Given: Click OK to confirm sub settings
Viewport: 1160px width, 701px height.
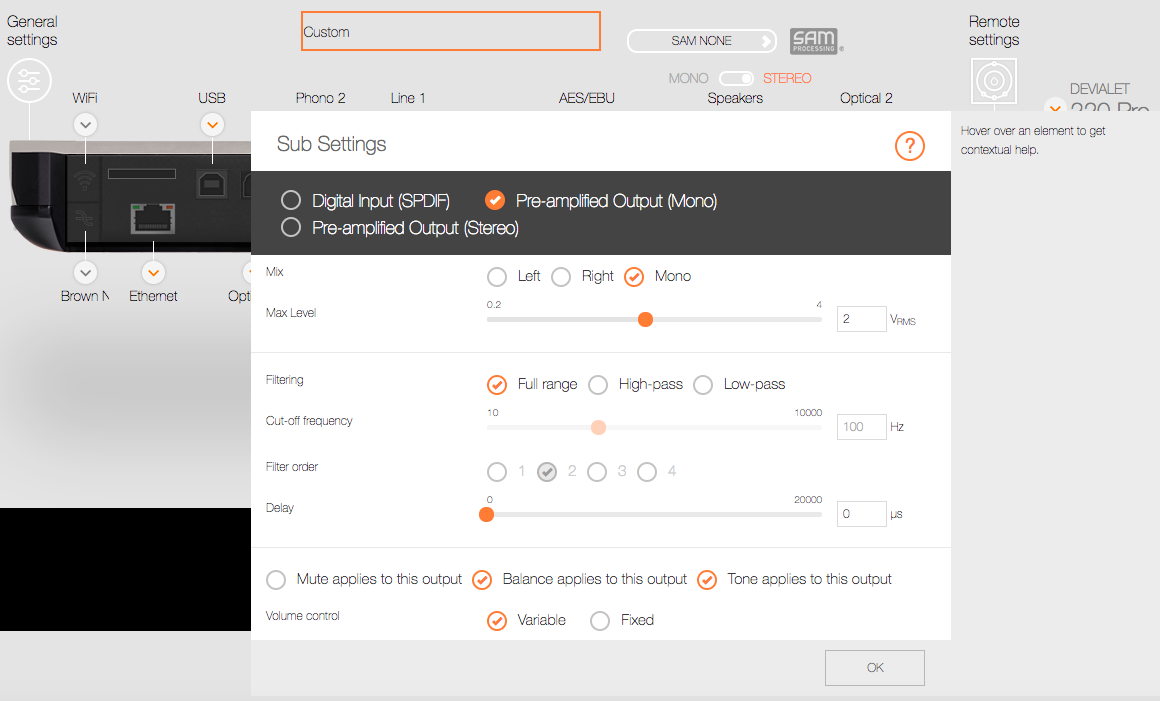Looking at the screenshot, I should 874,668.
